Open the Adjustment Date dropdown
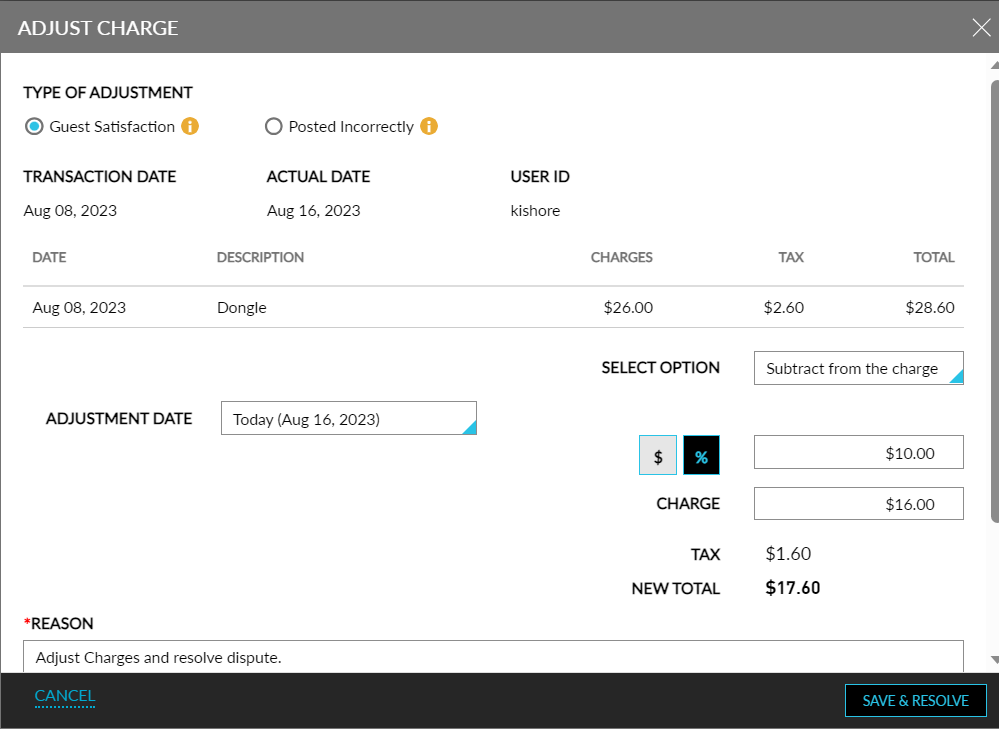This screenshot has width=999, height=729. pyautogui.click(x=348, y=418)
